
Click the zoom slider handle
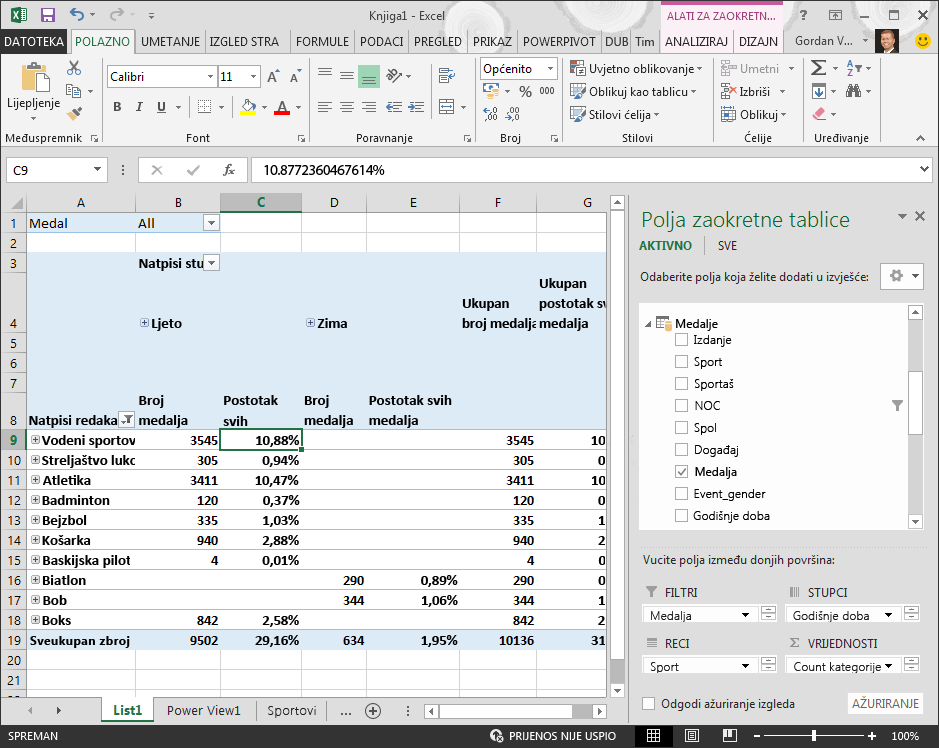[x=814, y=735]
